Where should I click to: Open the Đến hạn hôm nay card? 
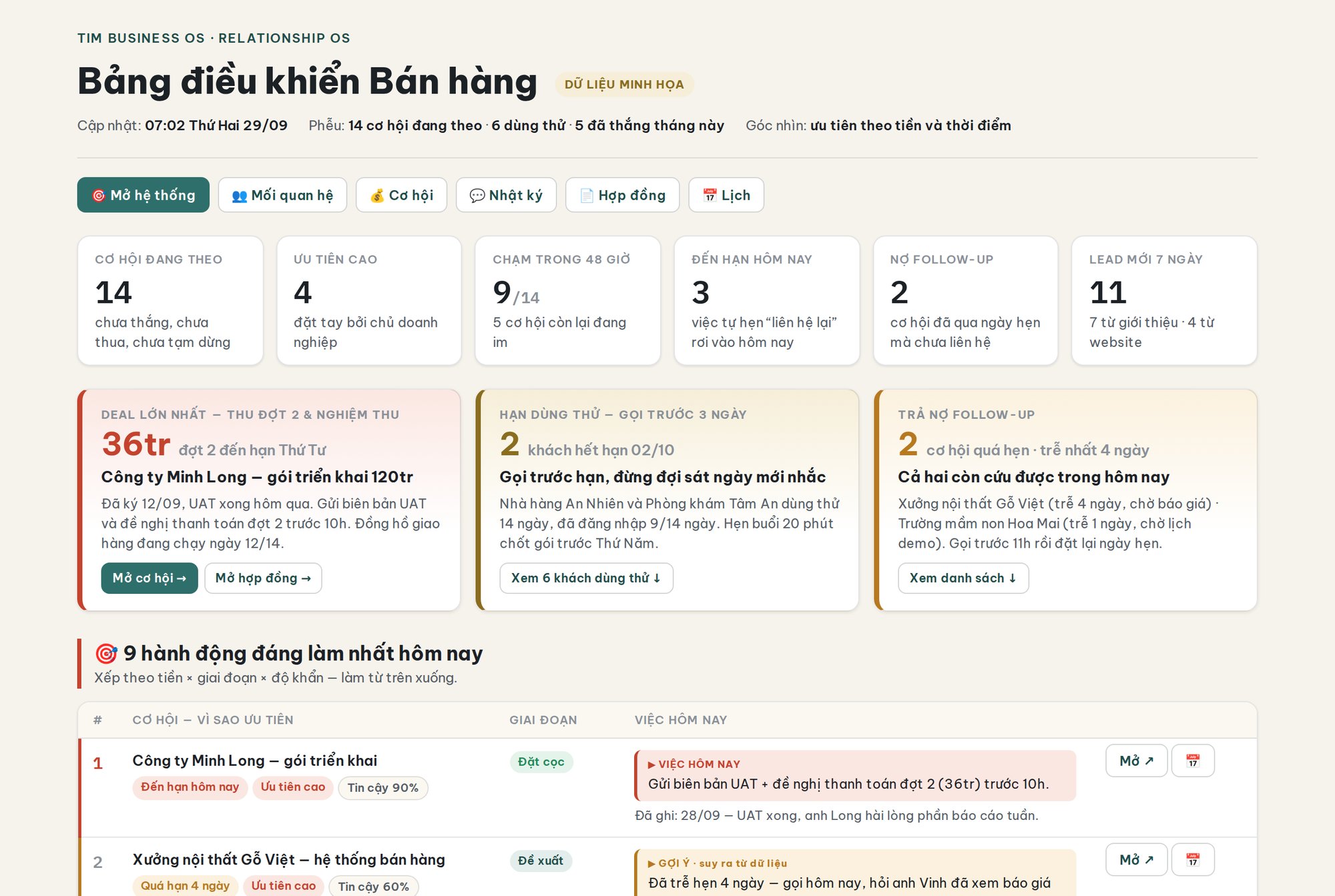(766, 300)
